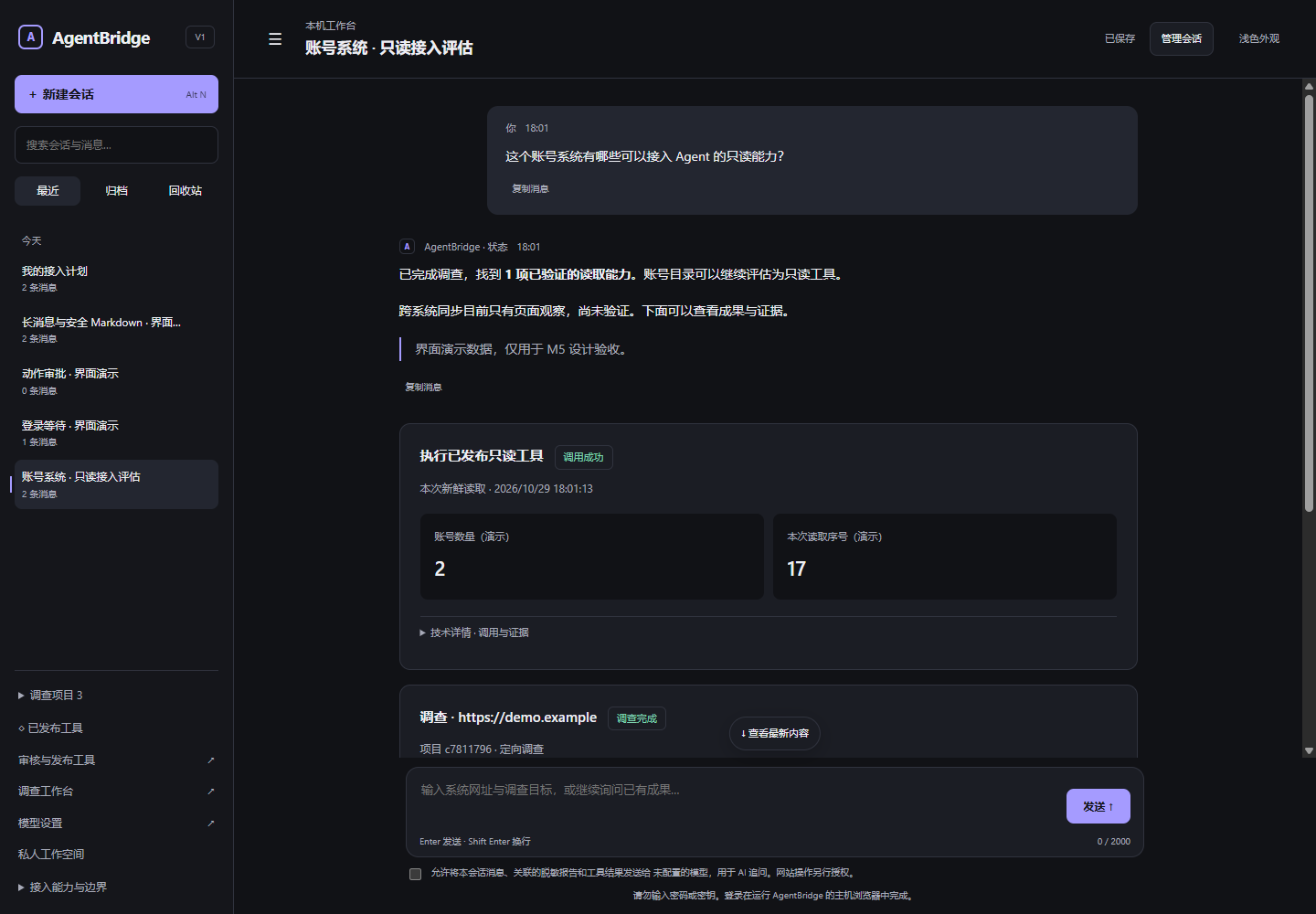Click the chat vertical scrollbar thumb

1309,303
